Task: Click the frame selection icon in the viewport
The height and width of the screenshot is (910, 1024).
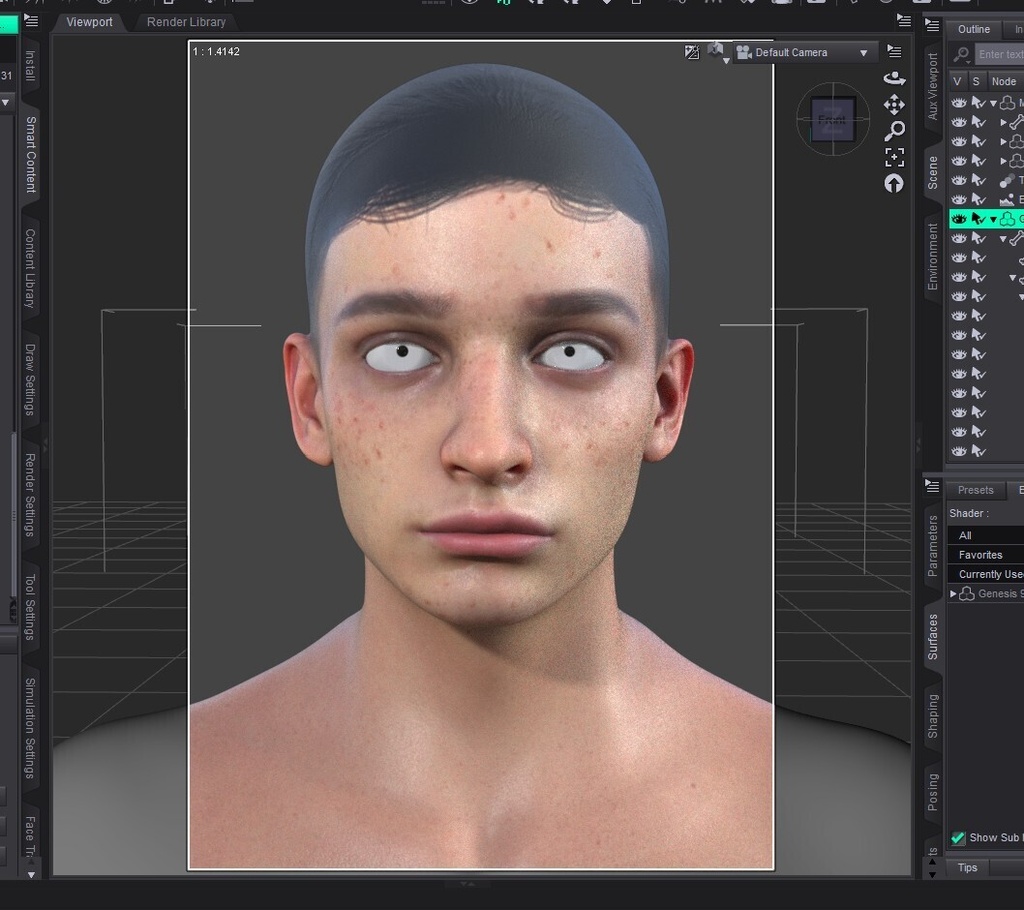Action: click(894, 157)
